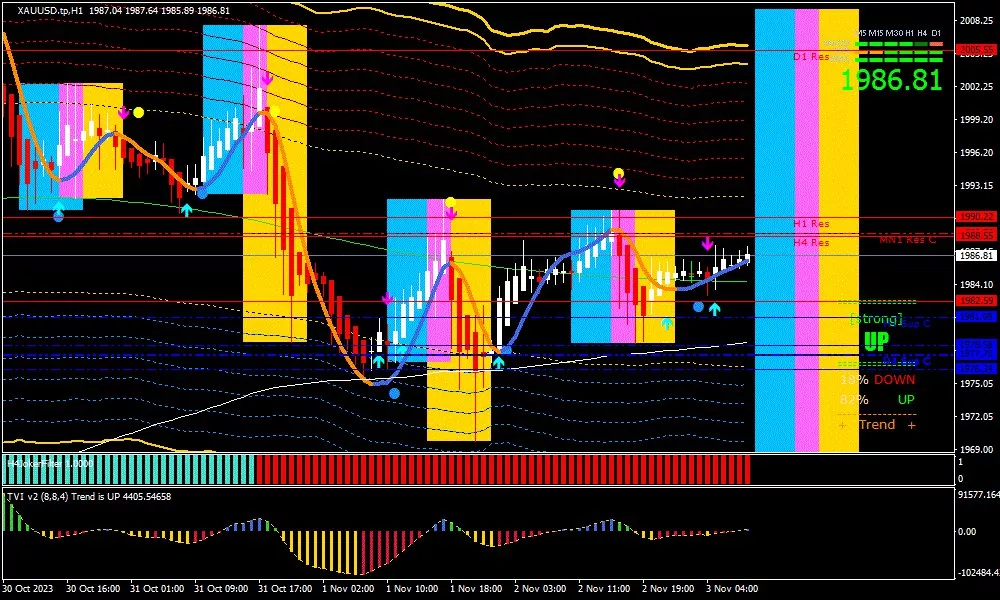Click the blue dot at the lowest trough
1000x600 pixels.
click(x=395, y=394)
